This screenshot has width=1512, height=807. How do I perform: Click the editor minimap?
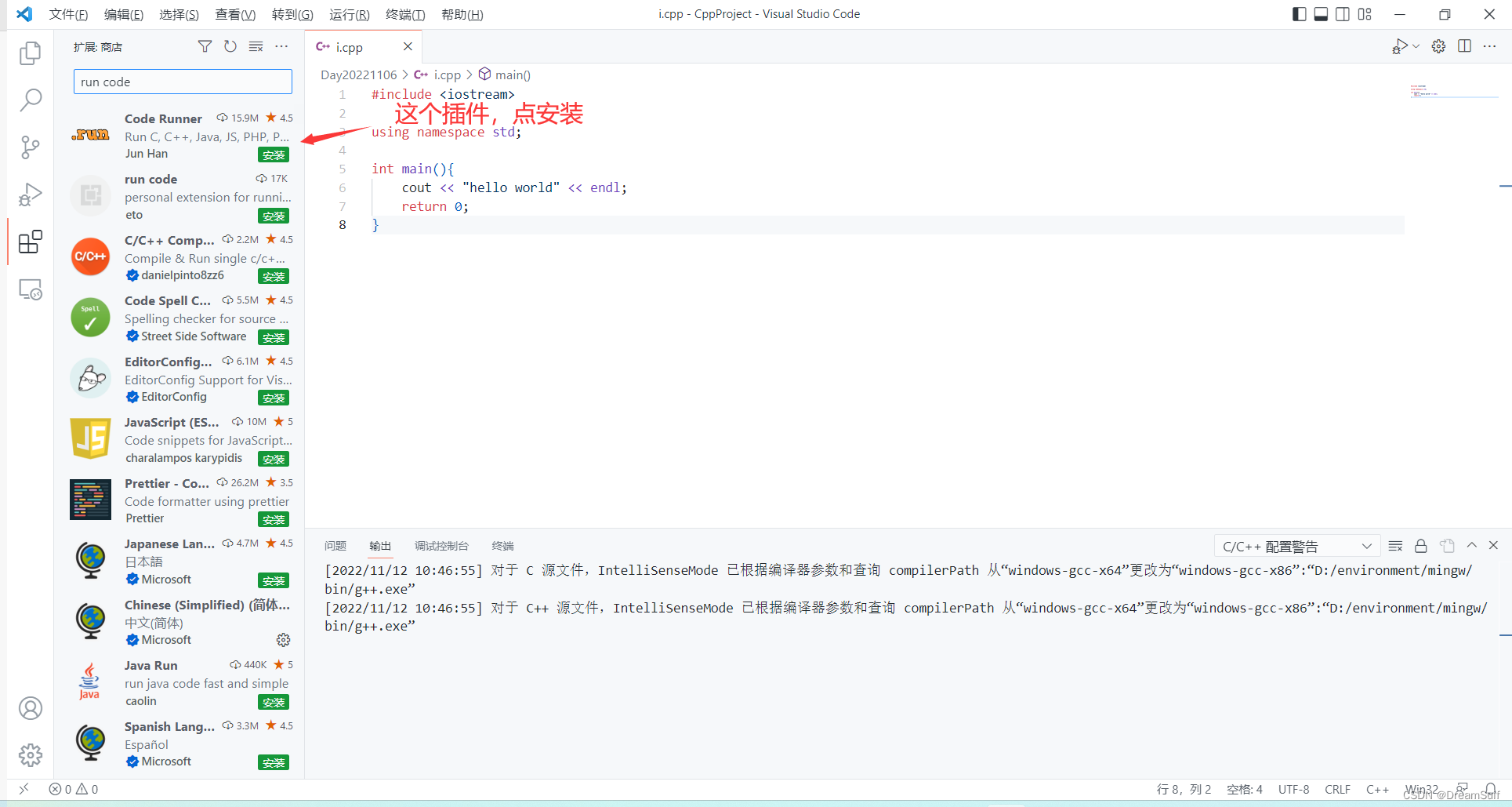[x=1454, y=92]
